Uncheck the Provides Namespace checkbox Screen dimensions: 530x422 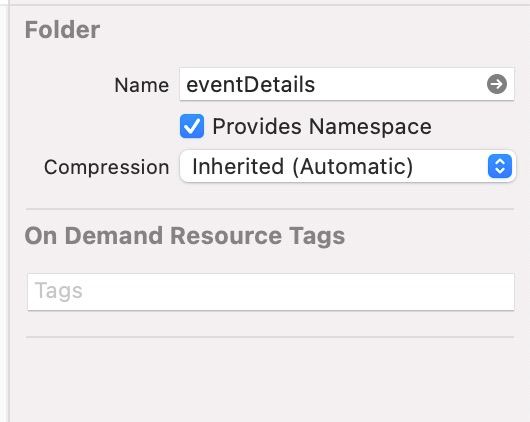pos(192,126)
